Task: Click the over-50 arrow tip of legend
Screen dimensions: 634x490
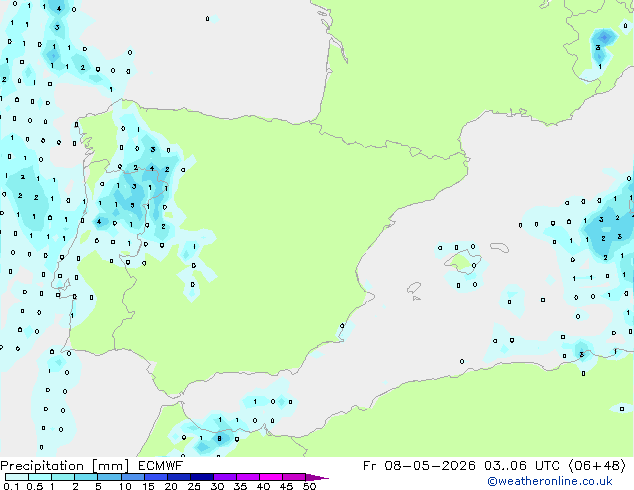Action: (x=317, y=477)
